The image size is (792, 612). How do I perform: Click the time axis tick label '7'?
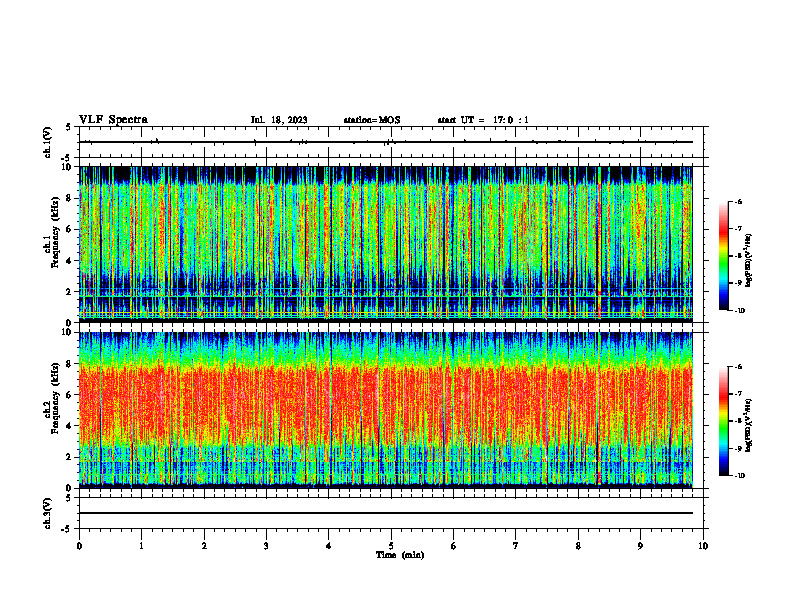pos(516,546)
